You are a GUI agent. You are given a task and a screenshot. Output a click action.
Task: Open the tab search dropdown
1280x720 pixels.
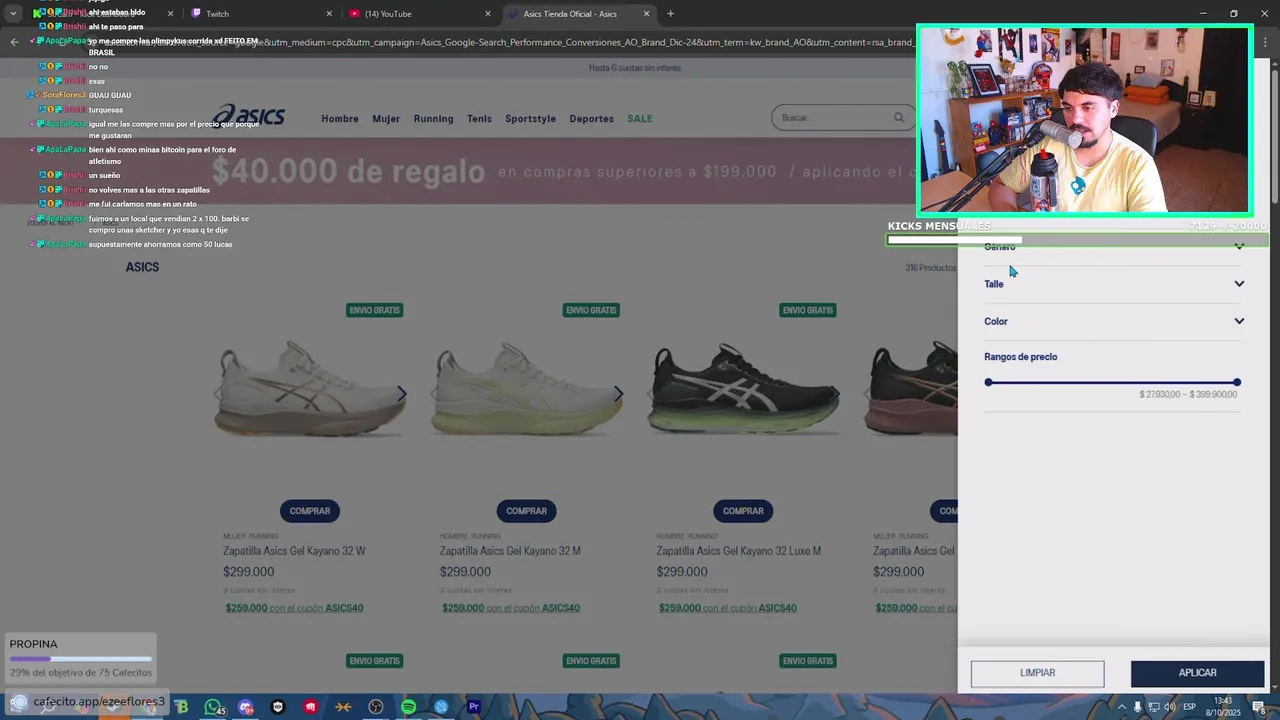(x=13, y=14)
